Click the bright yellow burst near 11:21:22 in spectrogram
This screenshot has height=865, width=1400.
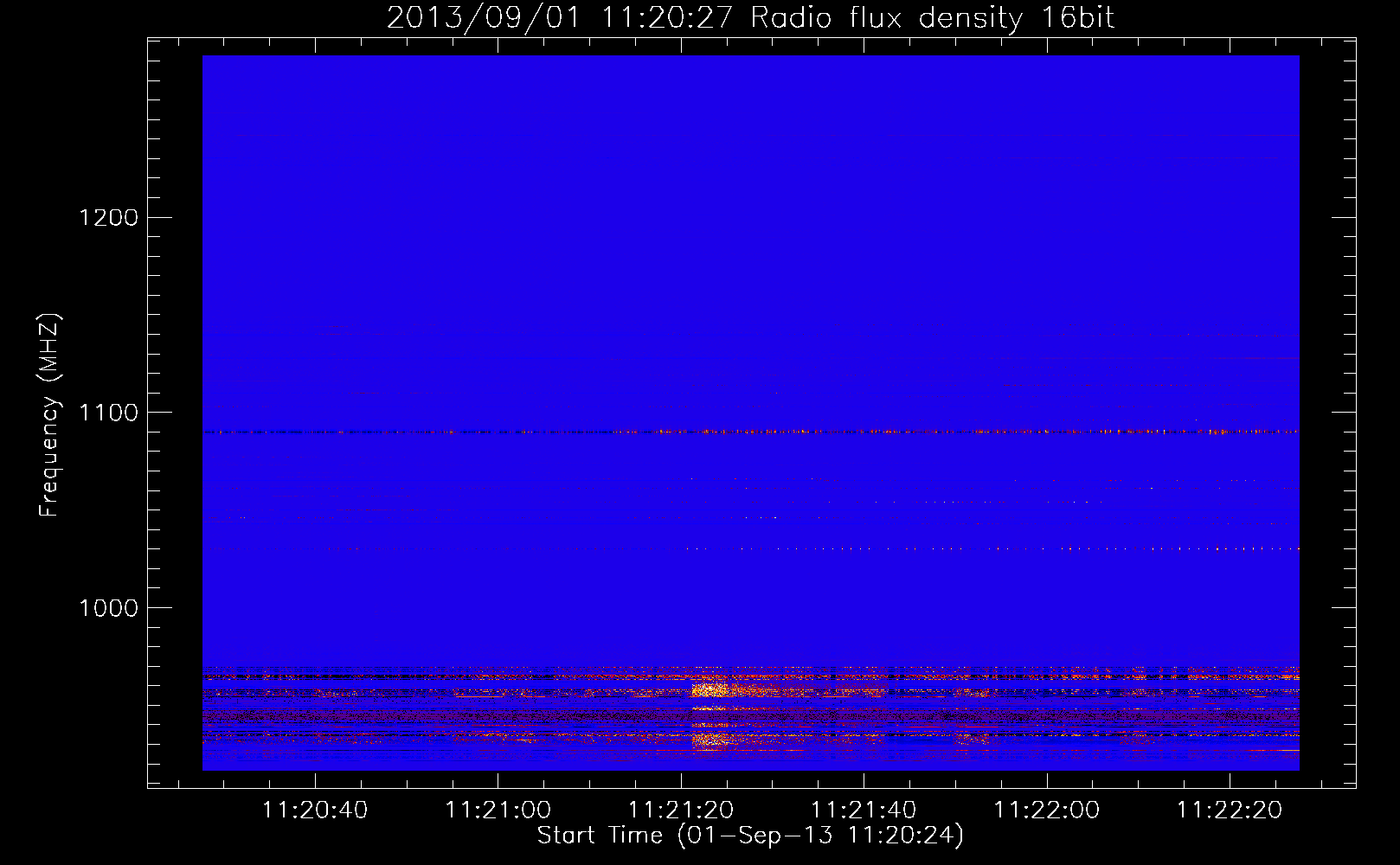(x=711, y=689)
